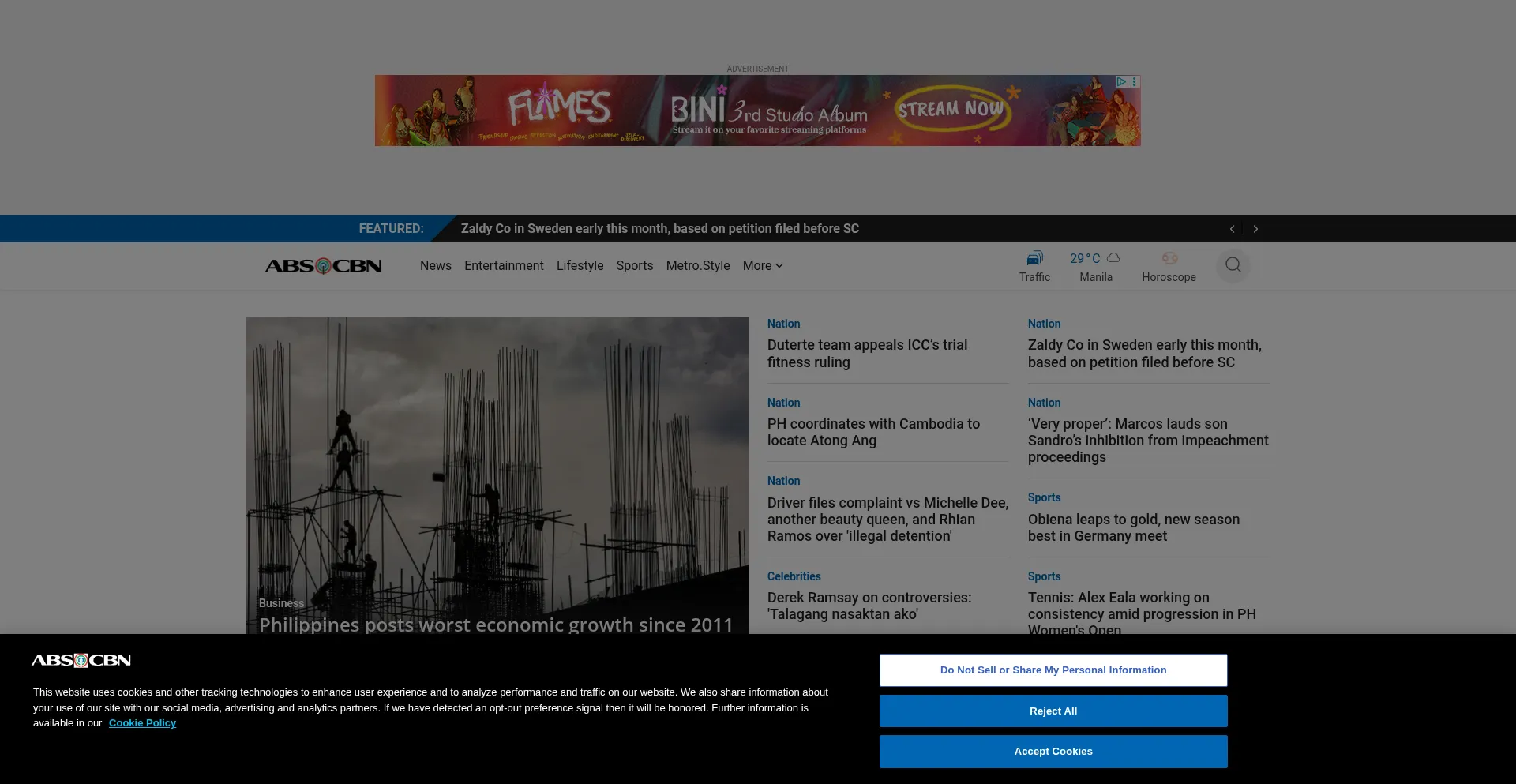Screen dimensions: 1516x784
Task: Click Nation label above Duterte article
Action: pos(783,324)
